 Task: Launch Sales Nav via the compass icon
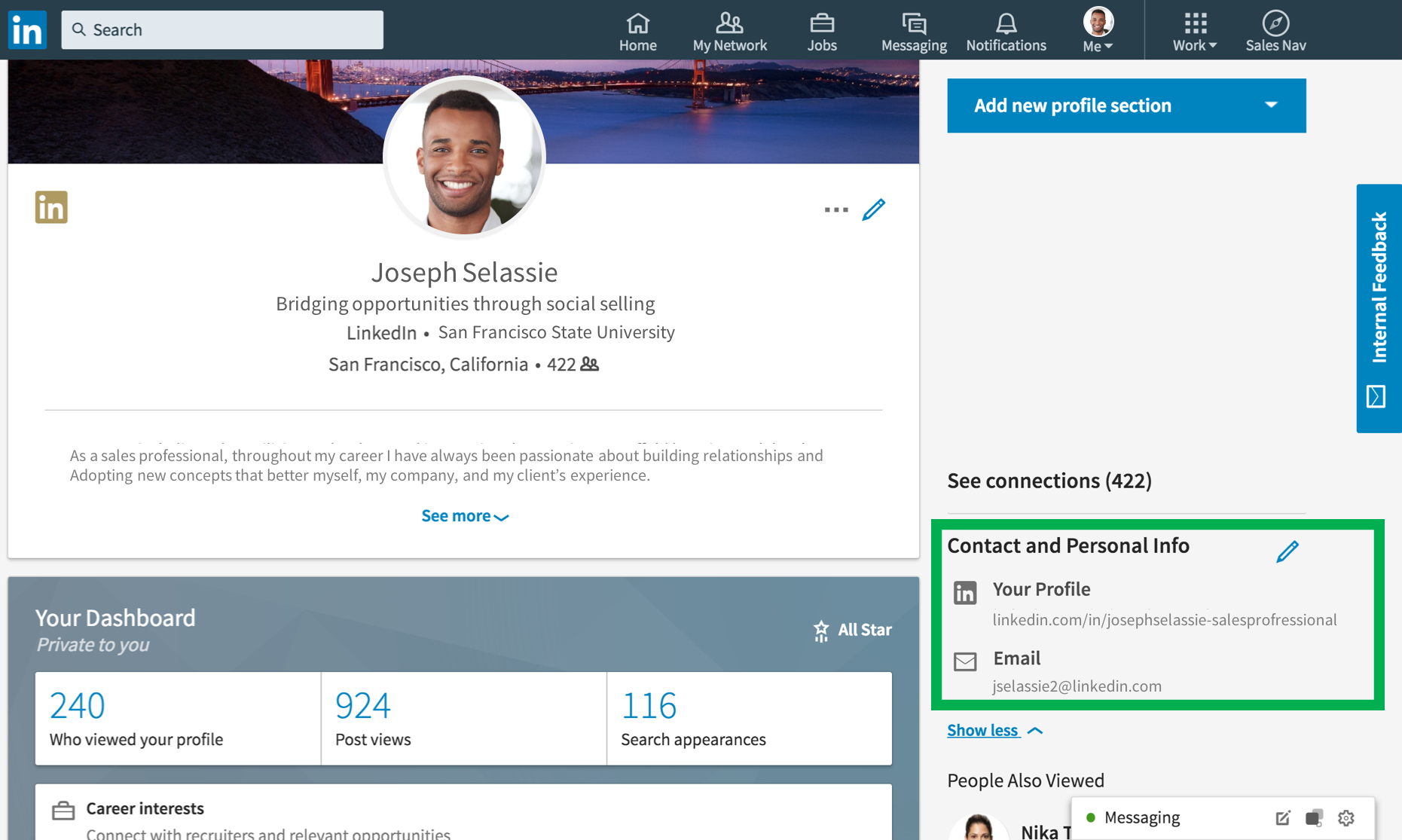click(1275, 32)
